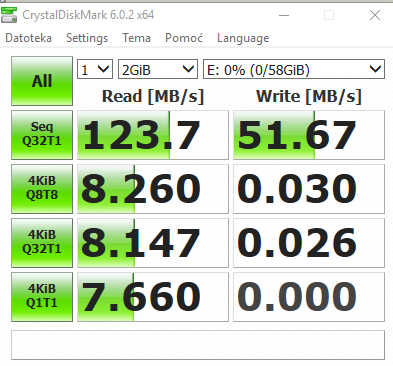Run all benchmarks with the All button
The image size is (393, 366).
(x=42, y=81)
